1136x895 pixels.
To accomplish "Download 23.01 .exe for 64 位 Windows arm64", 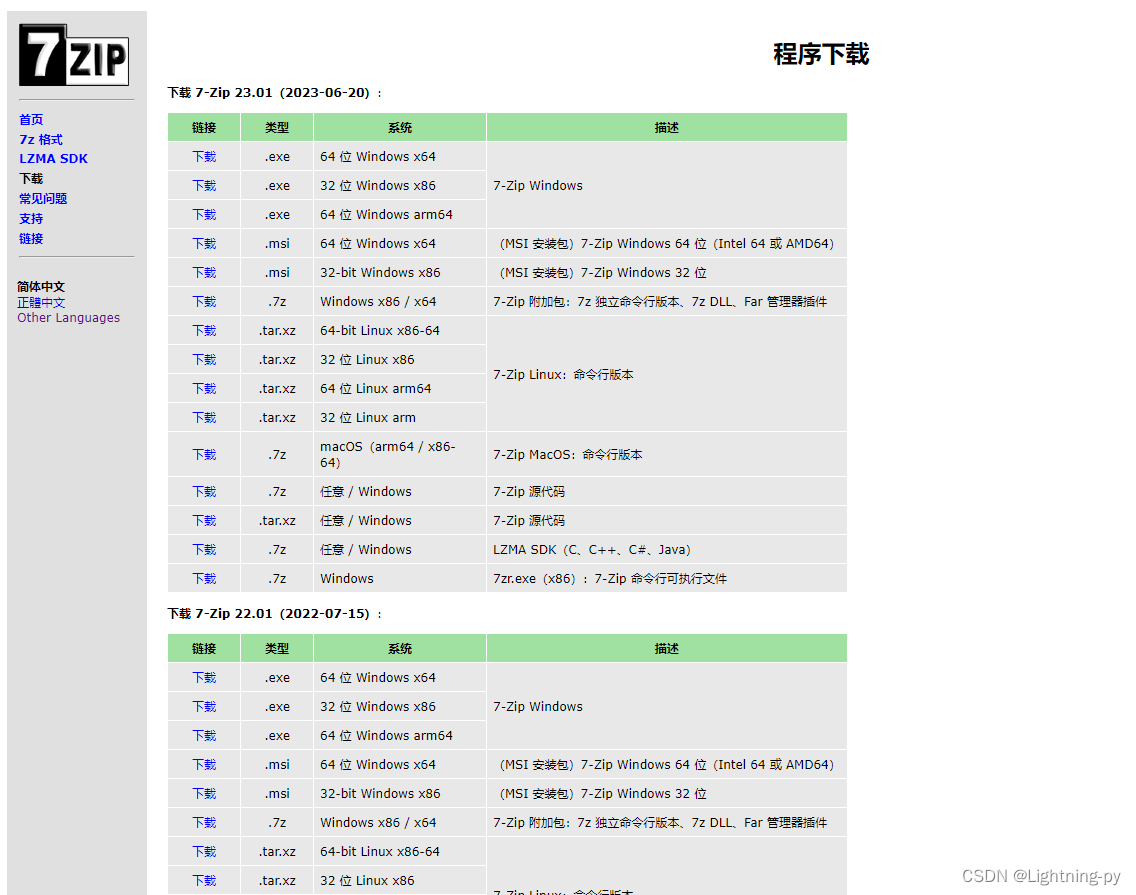I will pos(204,215).
